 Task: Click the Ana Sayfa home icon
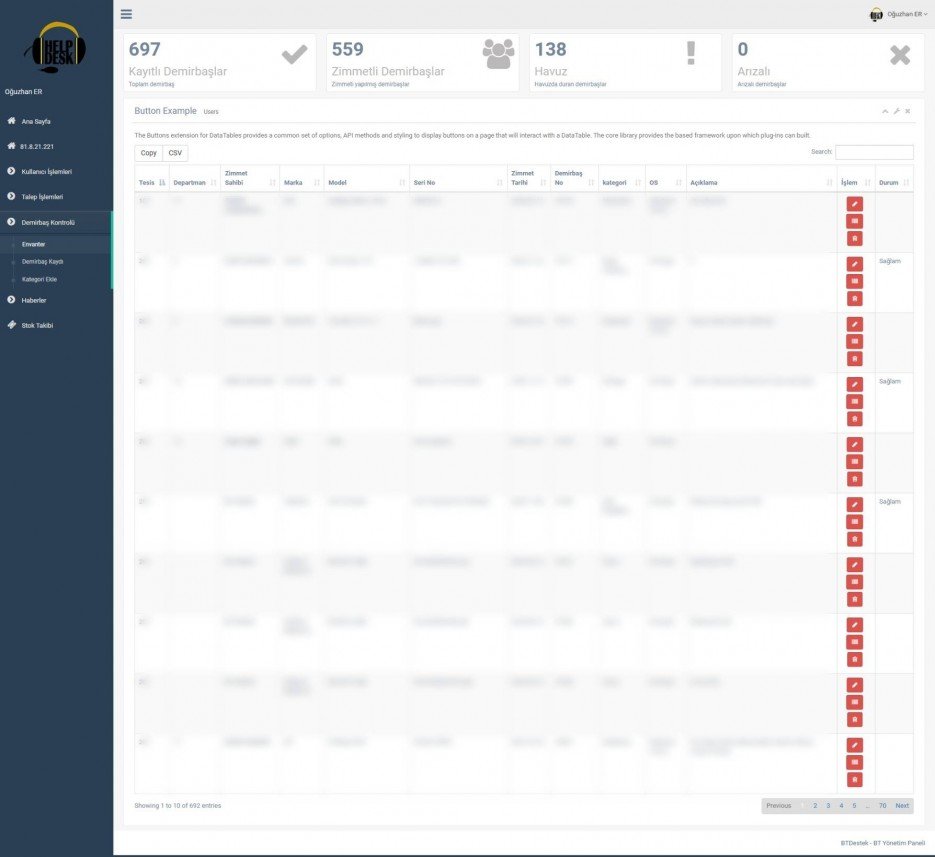12,121
